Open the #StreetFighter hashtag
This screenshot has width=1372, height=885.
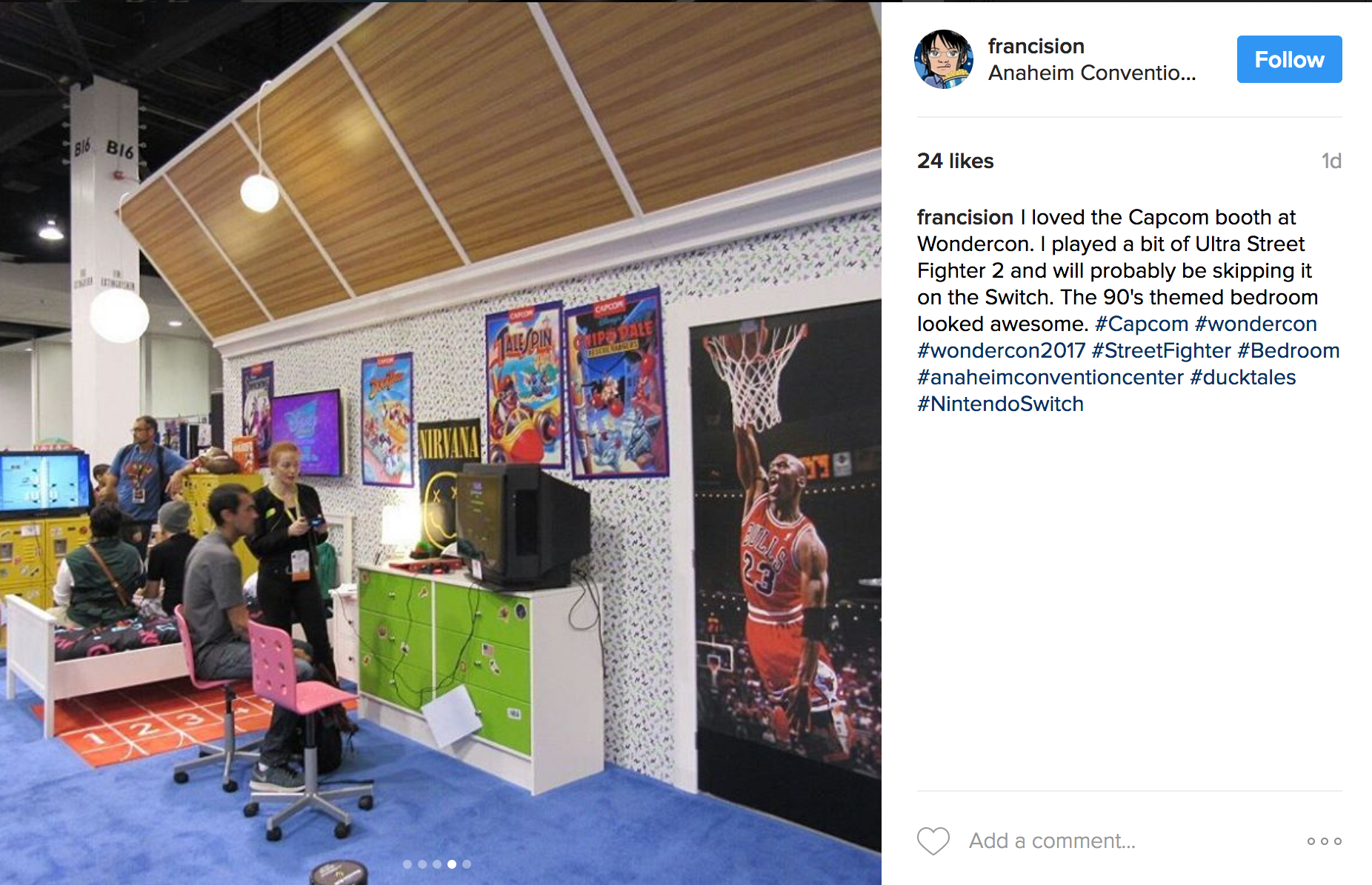pos(1161,350)
